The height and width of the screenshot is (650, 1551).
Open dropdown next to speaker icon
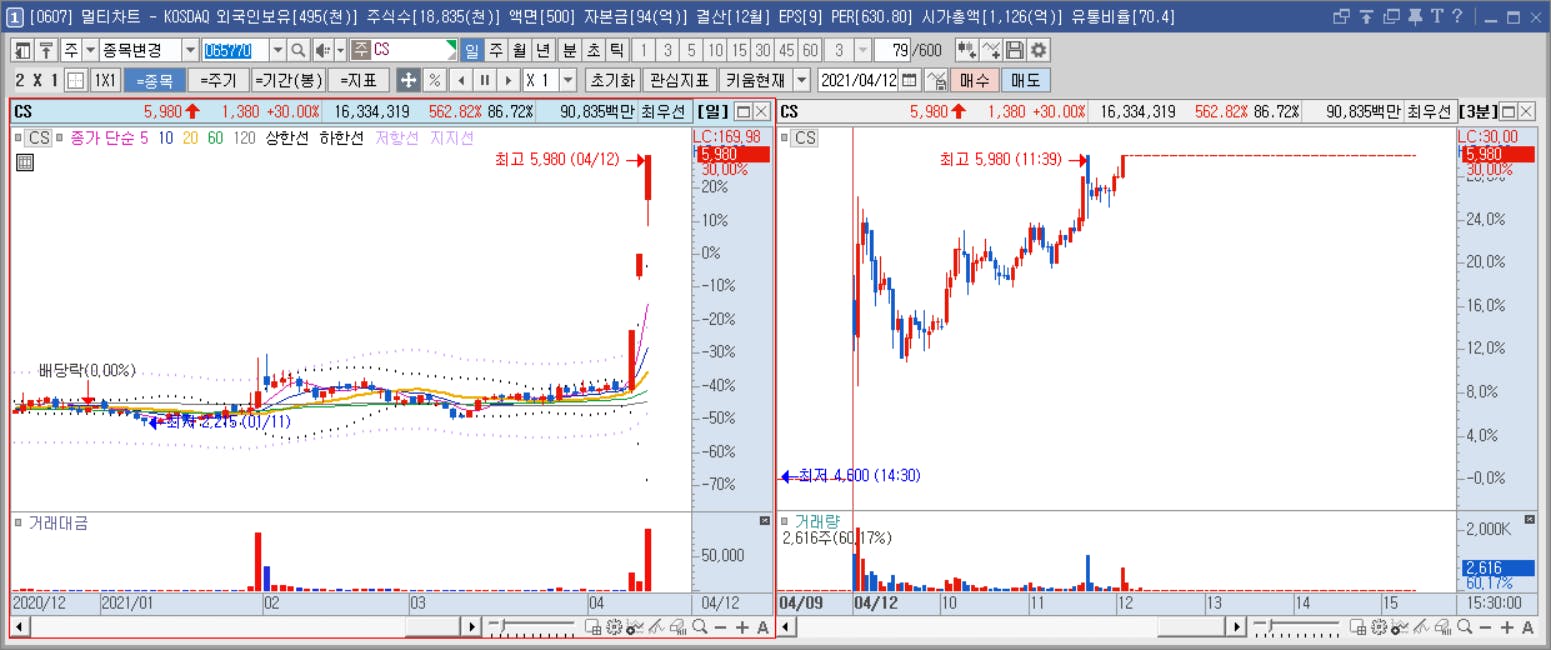click(x=340, y=51)
